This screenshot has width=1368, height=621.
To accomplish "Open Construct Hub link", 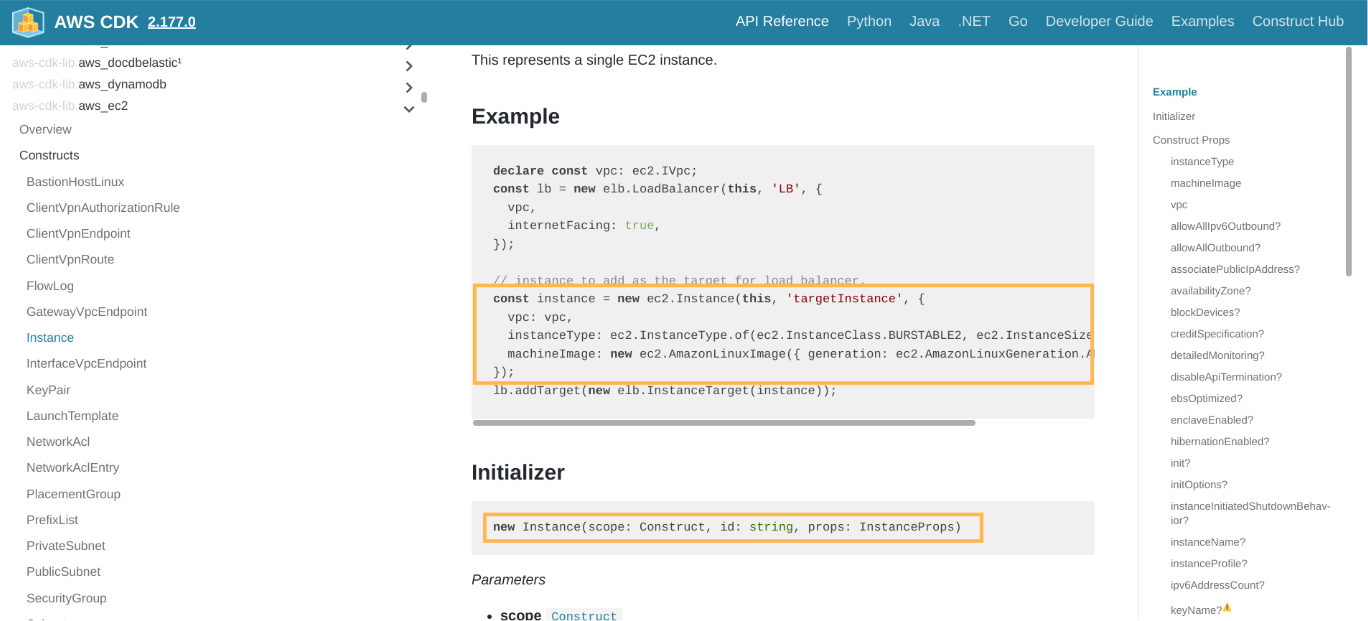I will tap(1298, 21).
